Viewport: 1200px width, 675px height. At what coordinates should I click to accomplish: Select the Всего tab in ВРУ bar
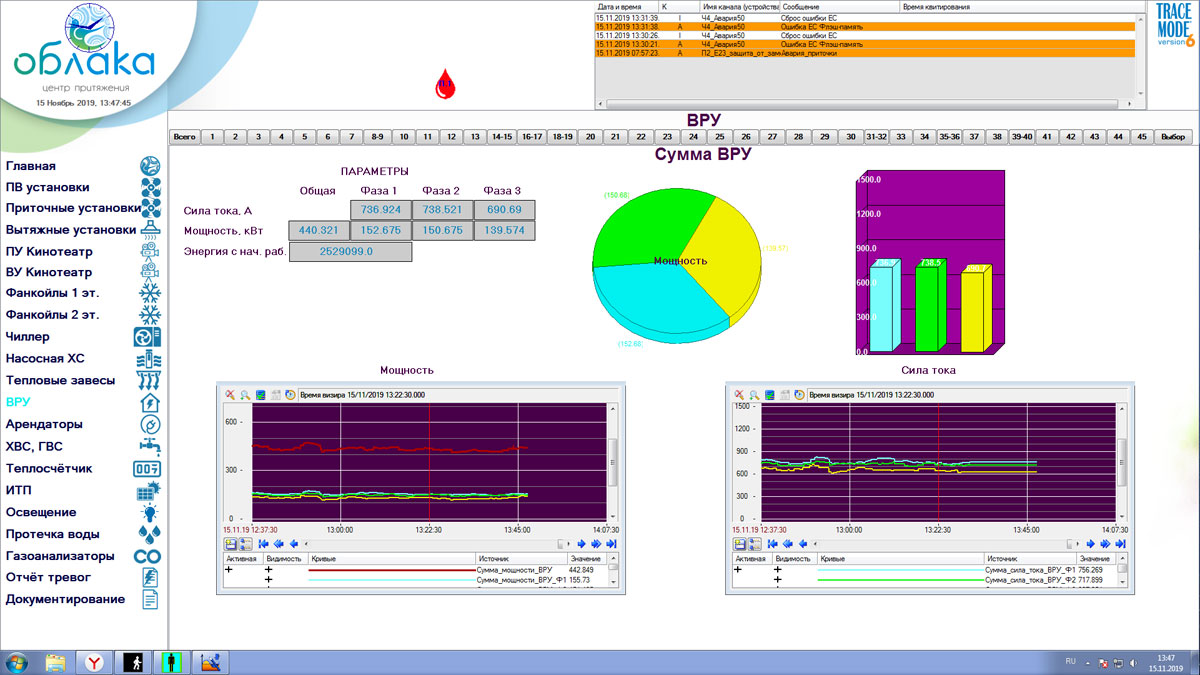[184, 137]
